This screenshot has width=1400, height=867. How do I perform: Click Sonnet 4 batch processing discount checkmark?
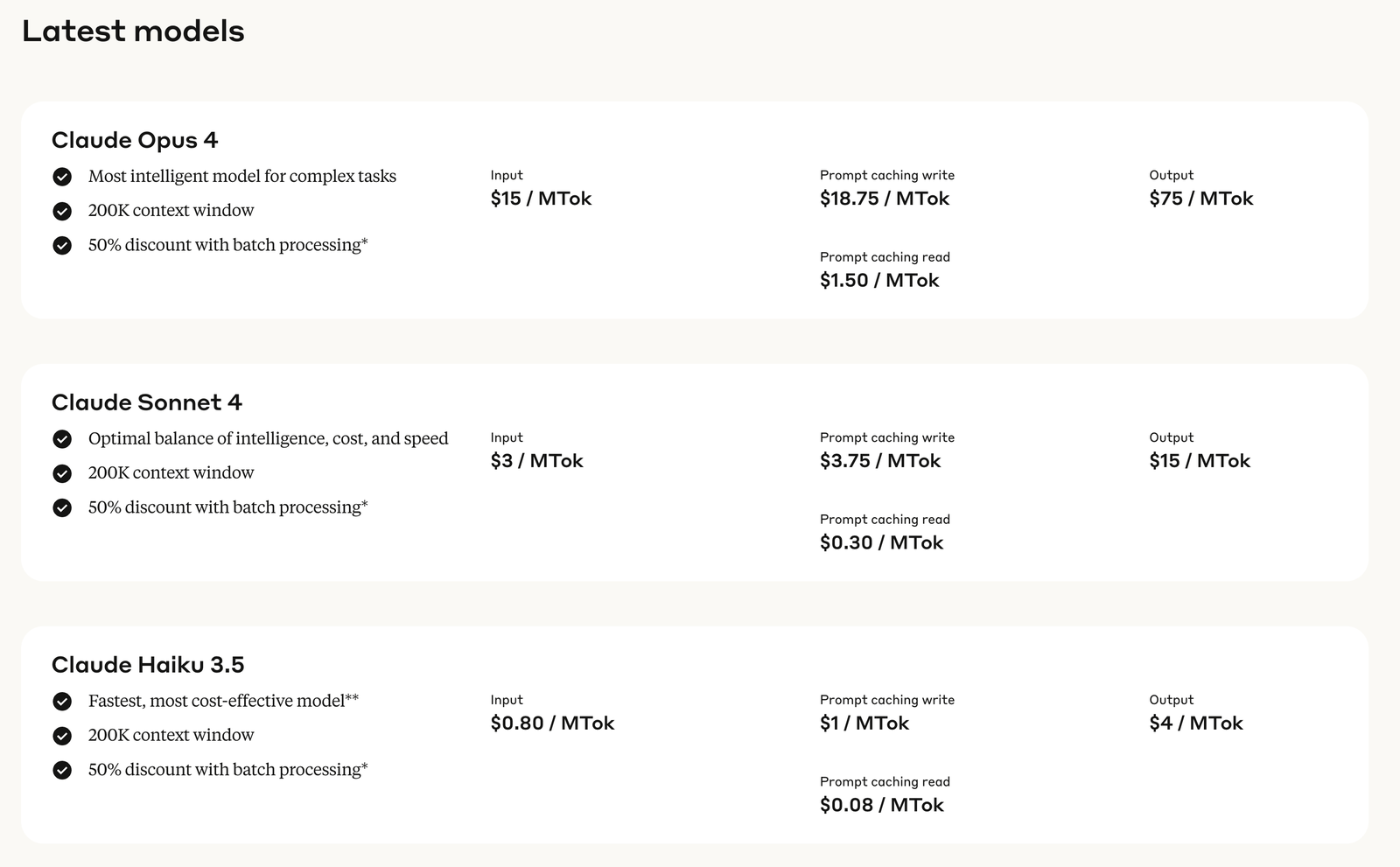(62, 507)
